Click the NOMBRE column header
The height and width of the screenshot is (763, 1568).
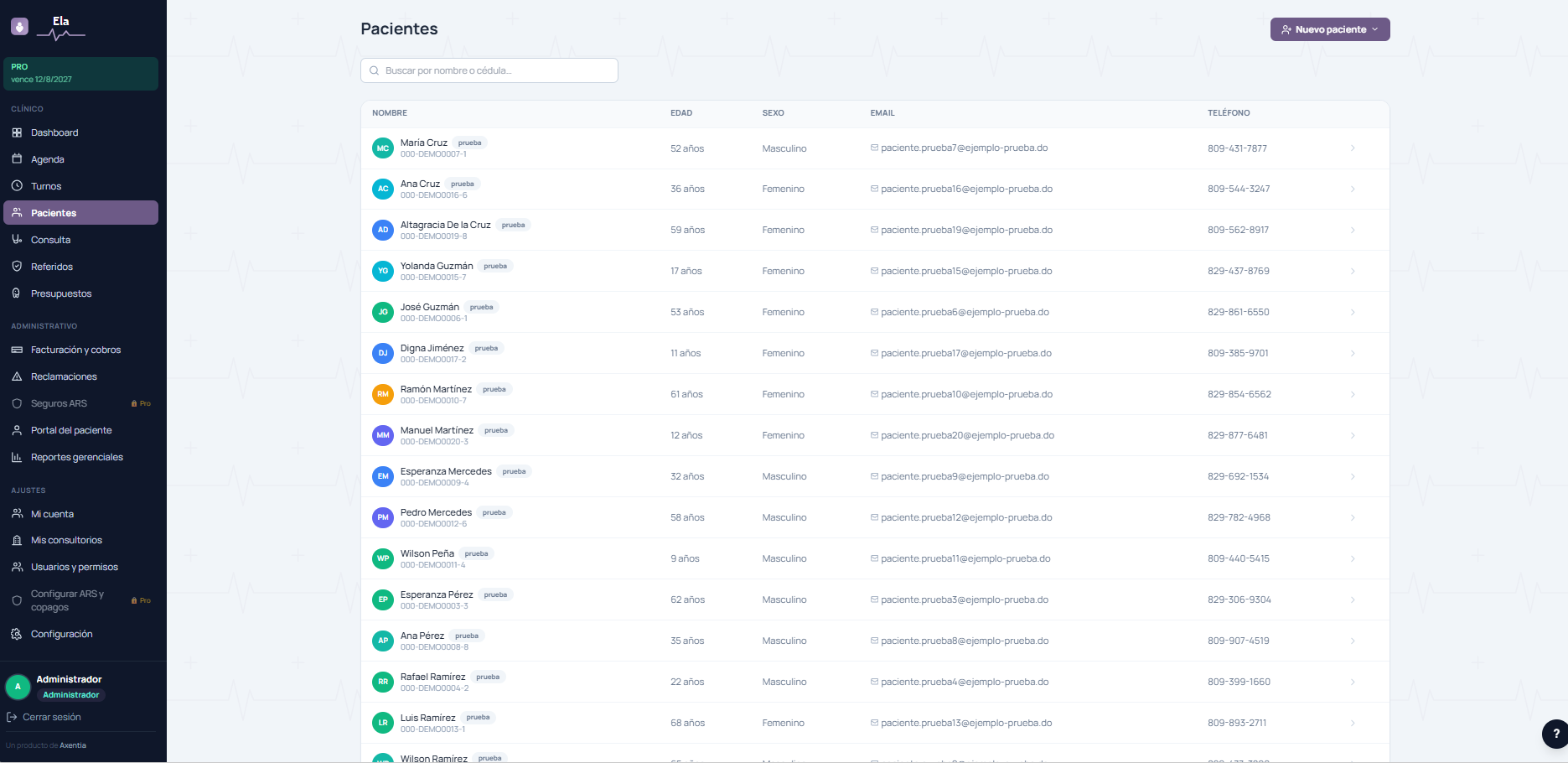(390, 113)
